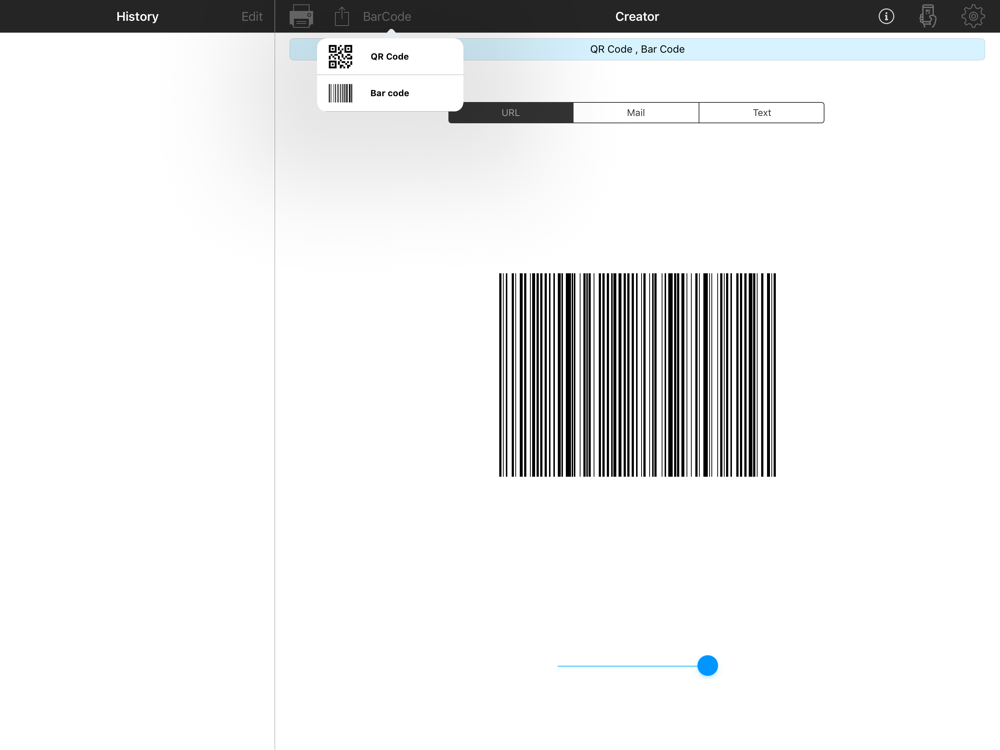The width and height of the screenshot is (1000, 750).
Task: Open the info icon in the top bar
Action: click(886, 16)
